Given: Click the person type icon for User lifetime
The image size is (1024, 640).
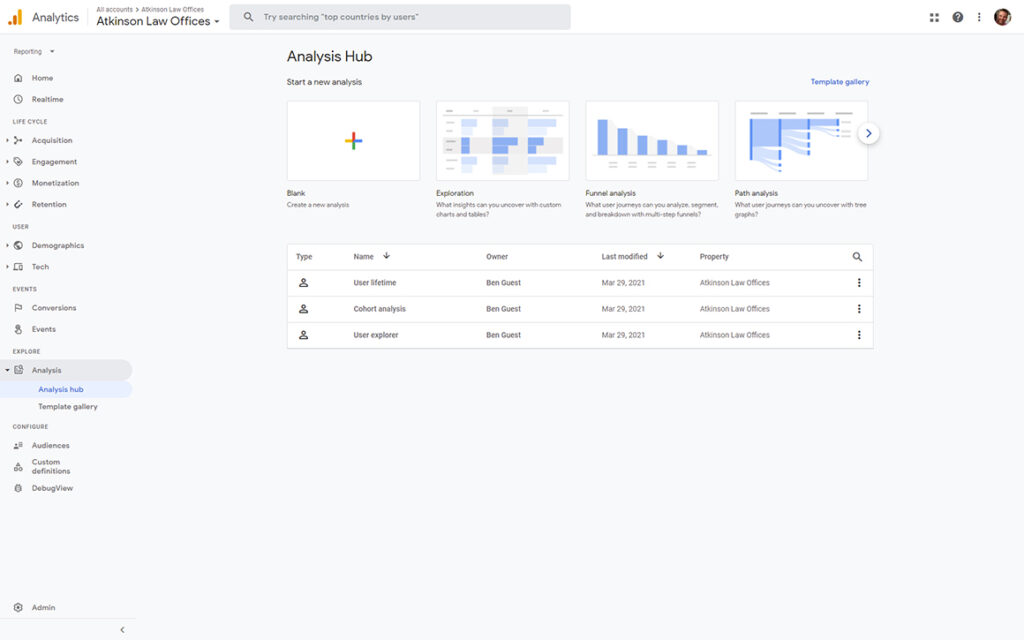Looking at the screenshot, I should (304, 283).
